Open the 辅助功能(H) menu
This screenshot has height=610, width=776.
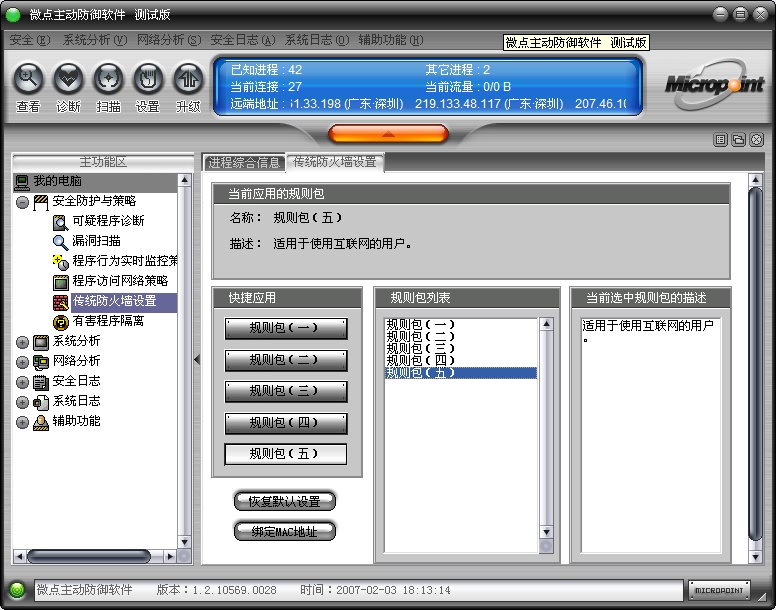pyautogui.click(x=391, y=40)
